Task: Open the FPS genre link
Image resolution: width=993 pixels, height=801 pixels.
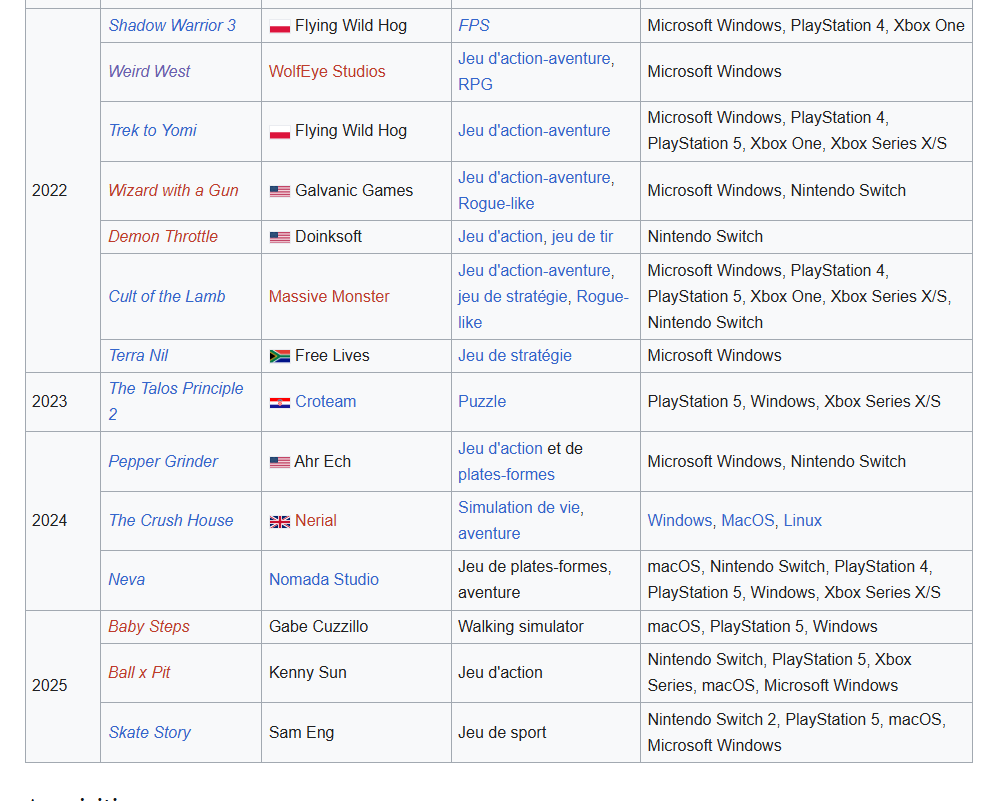Action: click(474, 25)
